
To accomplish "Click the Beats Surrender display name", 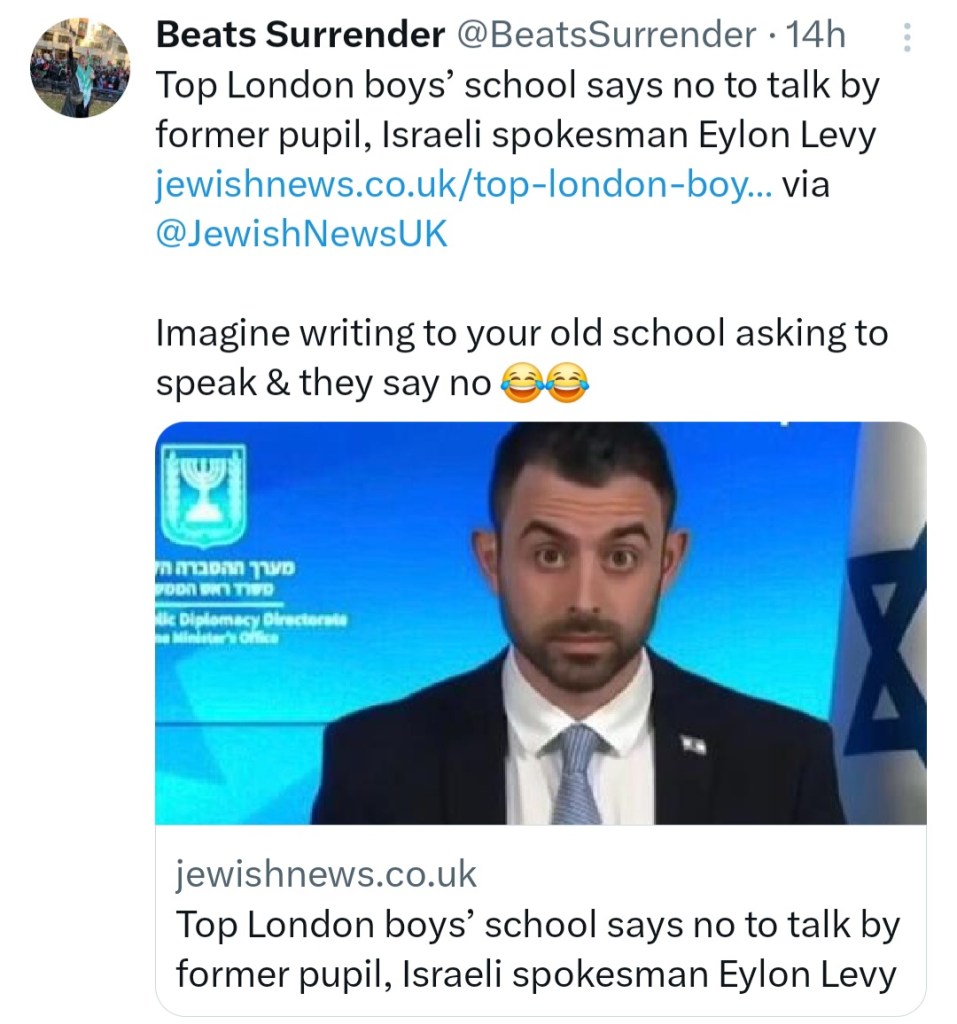I will [x=300, y=35].
